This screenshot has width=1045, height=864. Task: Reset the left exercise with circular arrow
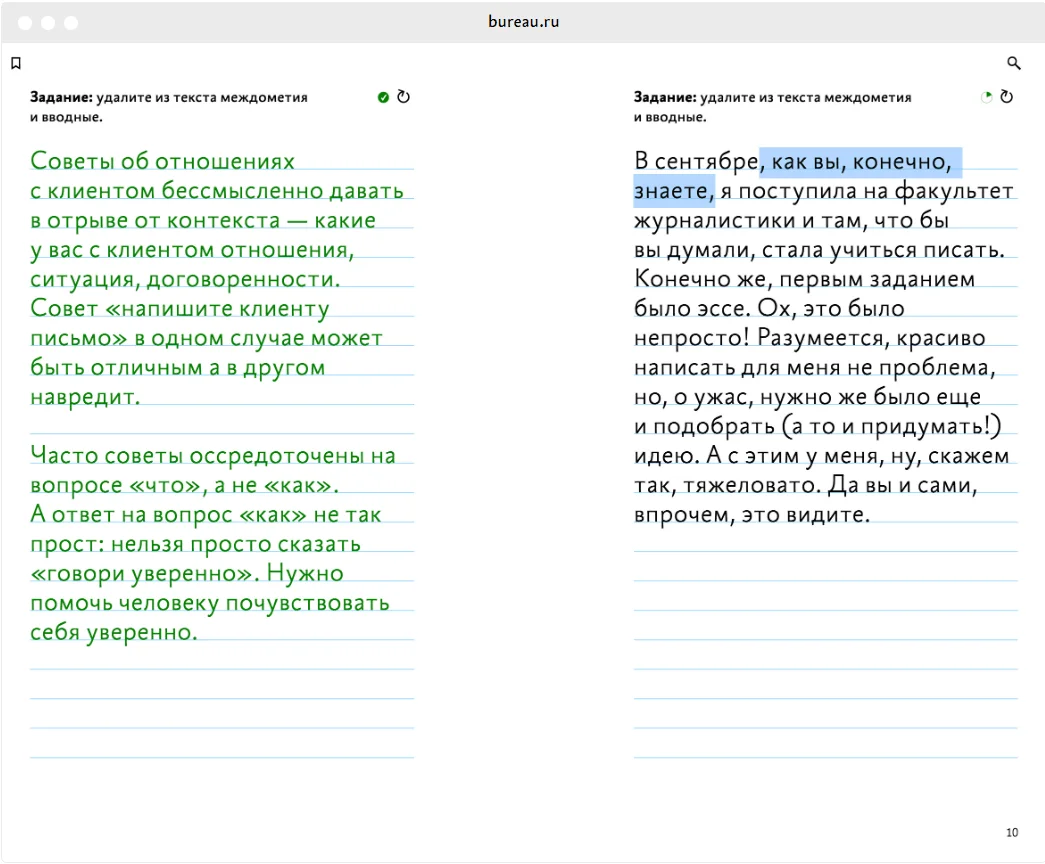pos(403,97)
